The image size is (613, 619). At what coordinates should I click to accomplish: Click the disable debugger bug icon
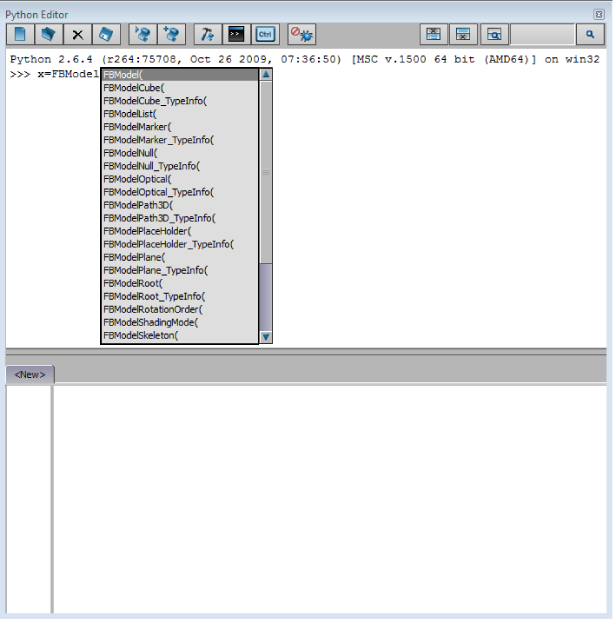tap(302, 34)
